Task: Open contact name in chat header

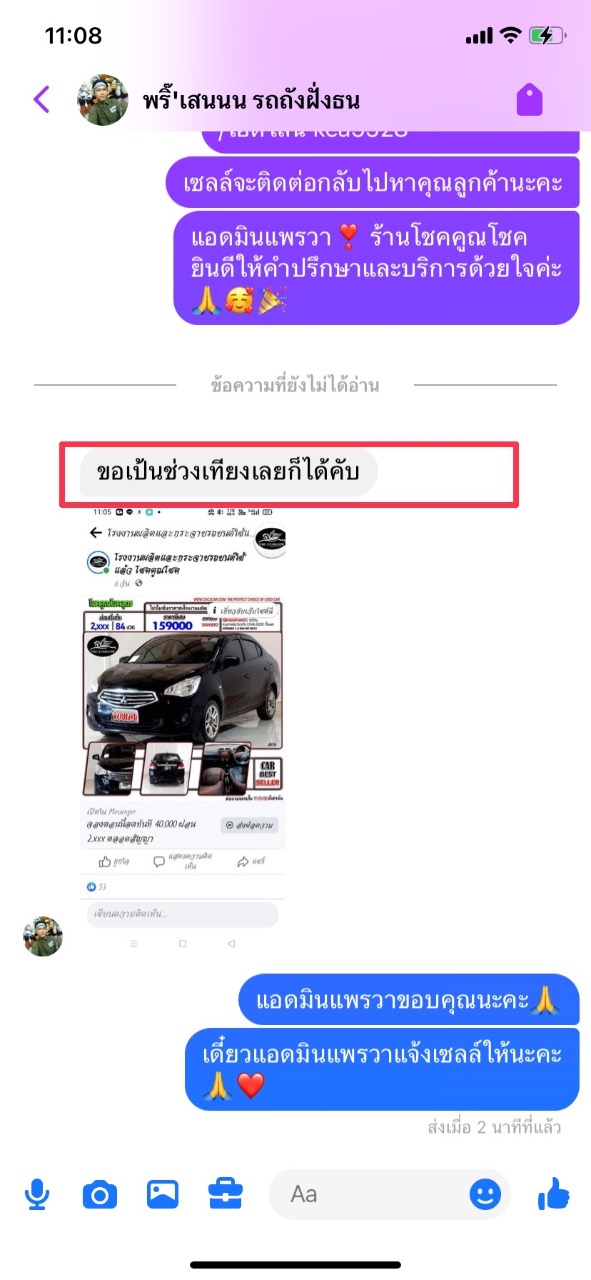Action: point(251,100)
